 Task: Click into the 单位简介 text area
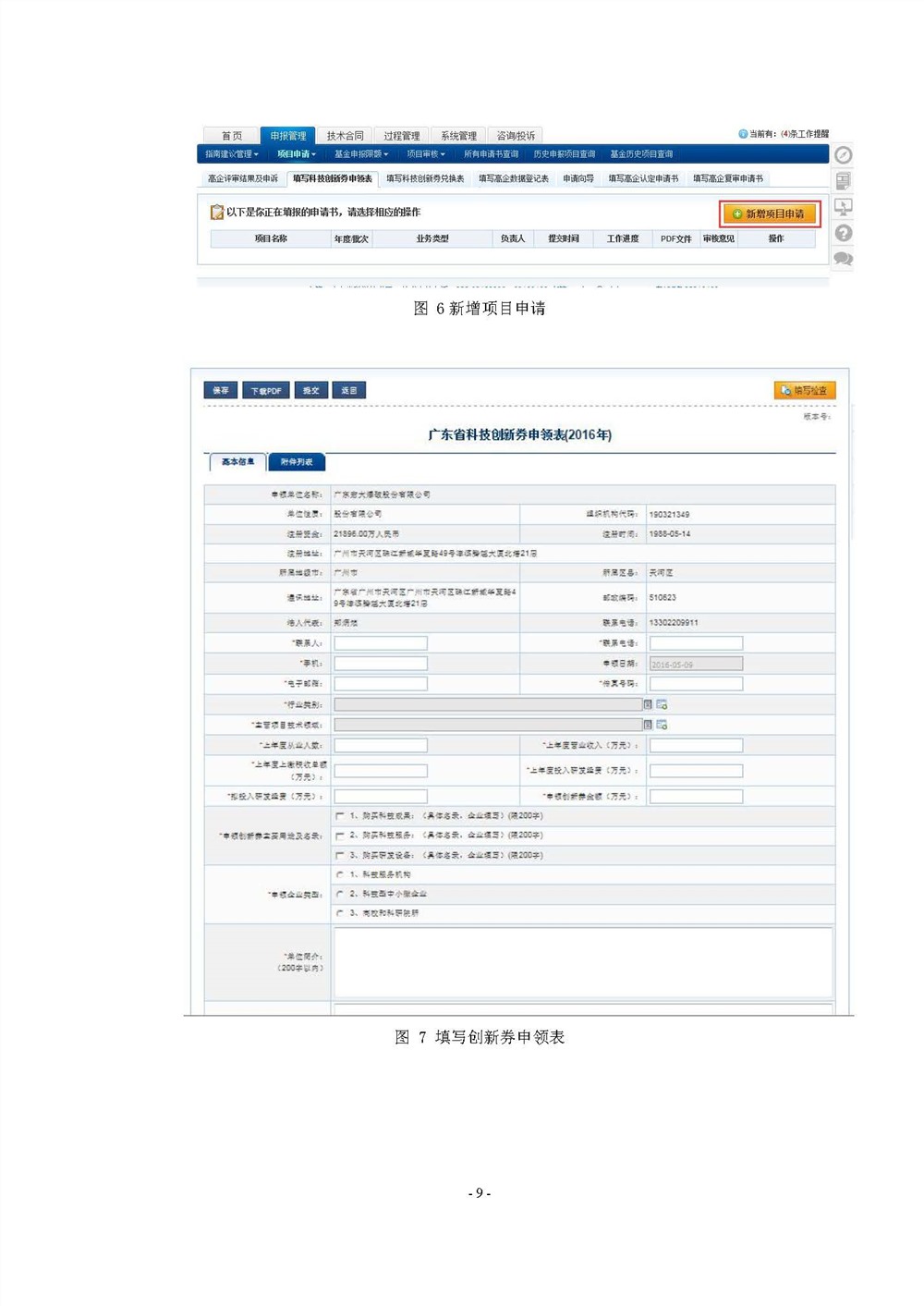pyautogui.click(x=582, y=962)
